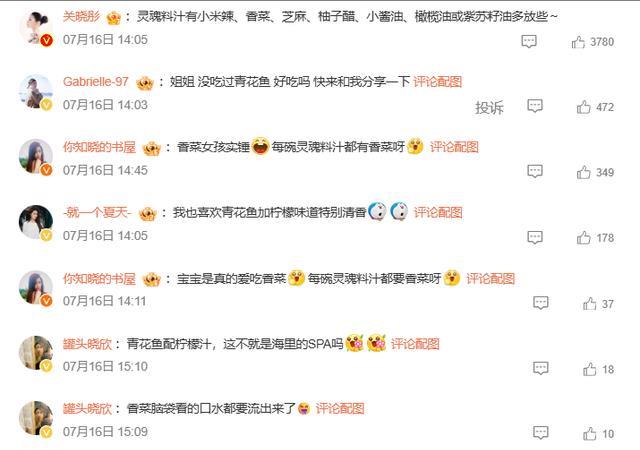Open 评论配图 in the 香菜脑袋 comment
Image resolution: width=640 pixels, height=450 pixels.
340,408
